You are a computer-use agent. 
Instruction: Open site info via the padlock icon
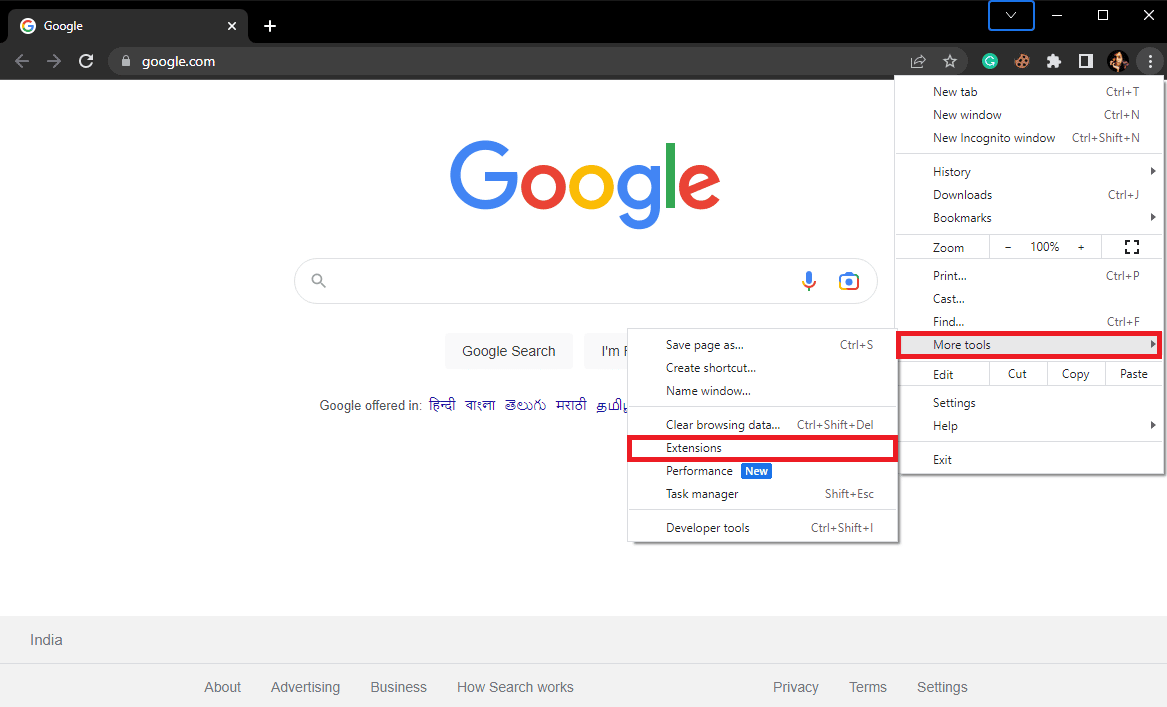[x=126, y=61]
